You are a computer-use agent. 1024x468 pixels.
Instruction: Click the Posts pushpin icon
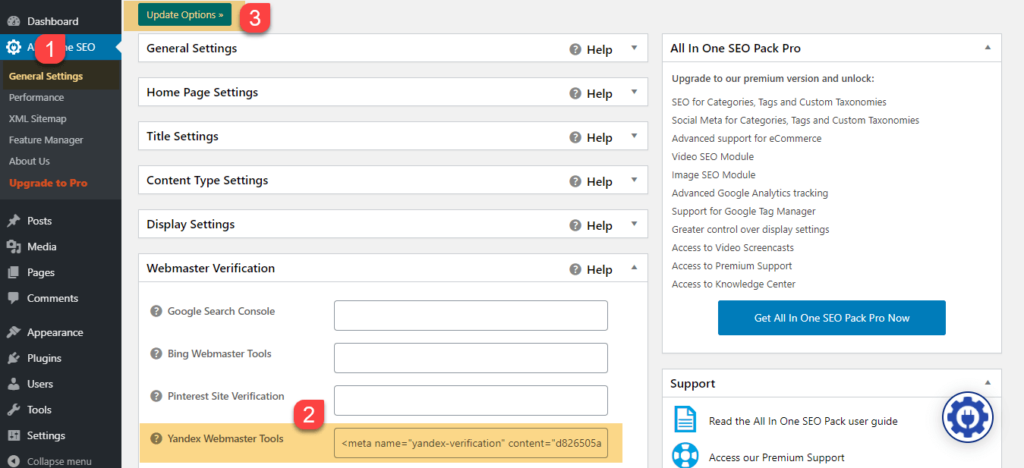pyautogui.click(x=14, y=221)
